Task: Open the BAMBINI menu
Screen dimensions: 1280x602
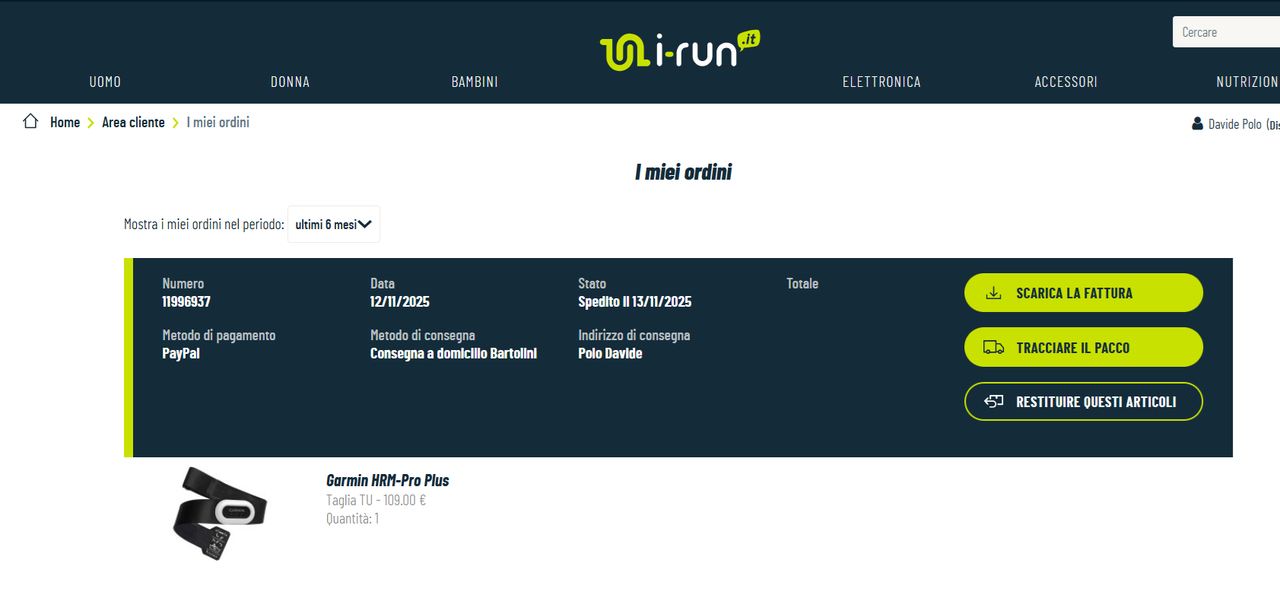Action: 475,82
